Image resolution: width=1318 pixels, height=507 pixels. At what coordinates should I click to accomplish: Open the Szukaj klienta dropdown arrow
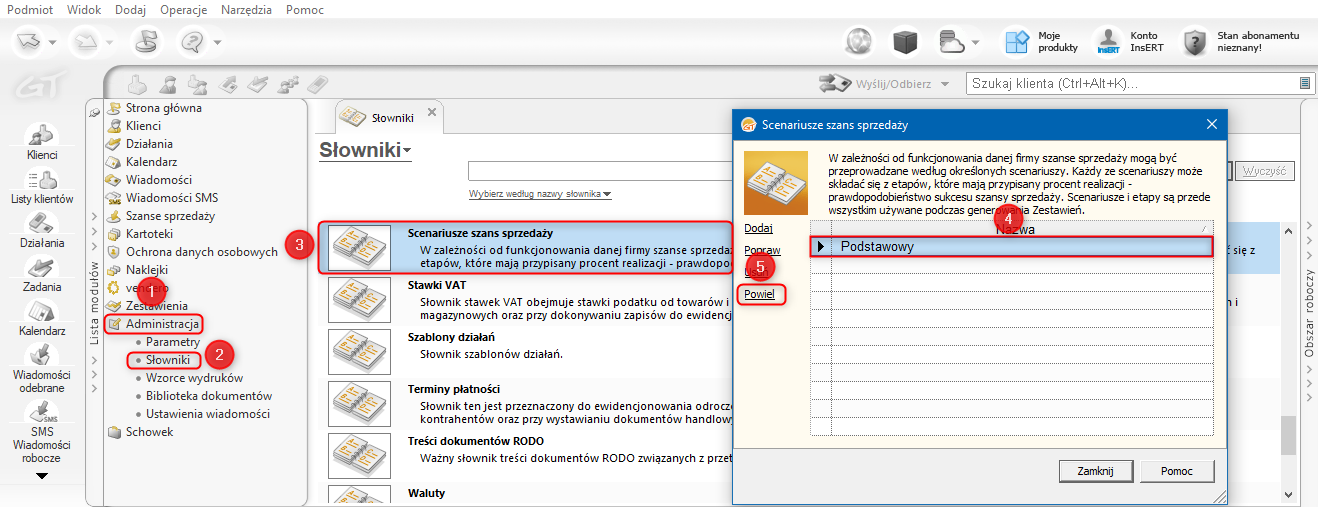coord(1305,83)
